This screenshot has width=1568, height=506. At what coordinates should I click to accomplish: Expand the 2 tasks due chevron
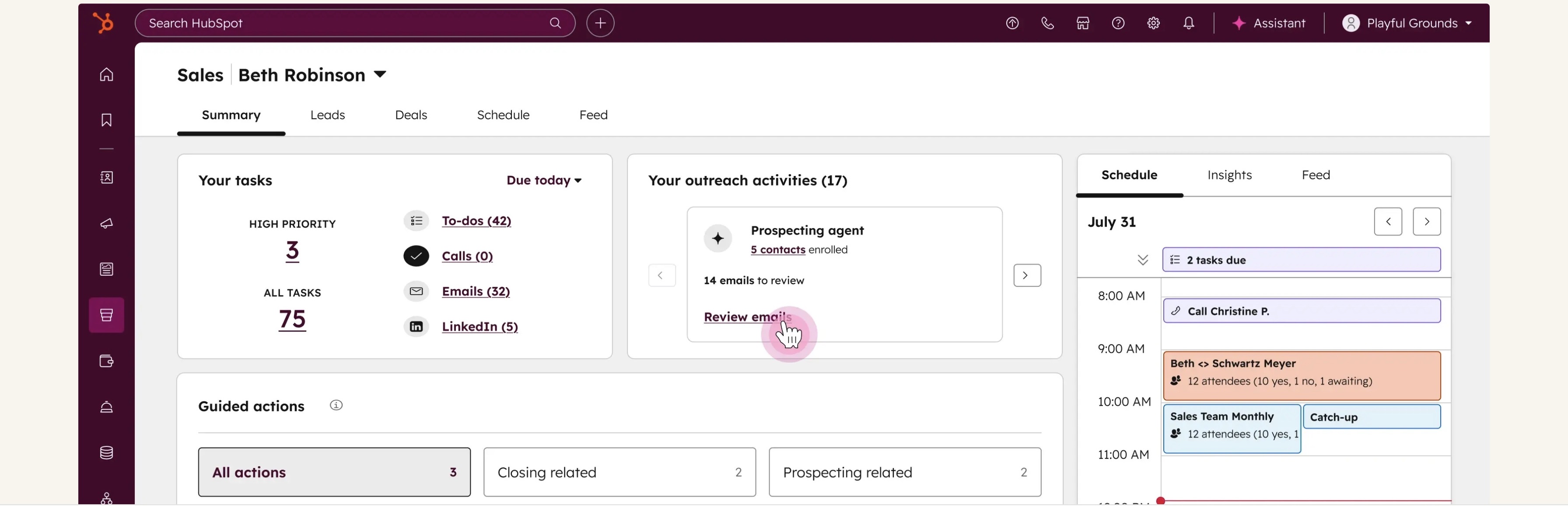point(1142,260)
